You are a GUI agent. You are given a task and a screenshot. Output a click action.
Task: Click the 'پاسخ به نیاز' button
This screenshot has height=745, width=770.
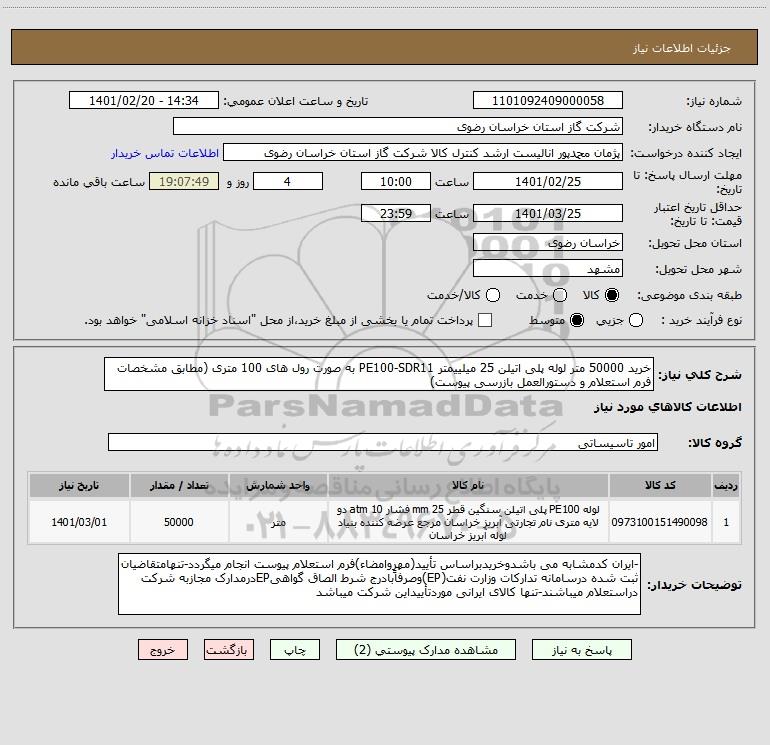pyautogui.click(x=581, y=650)
